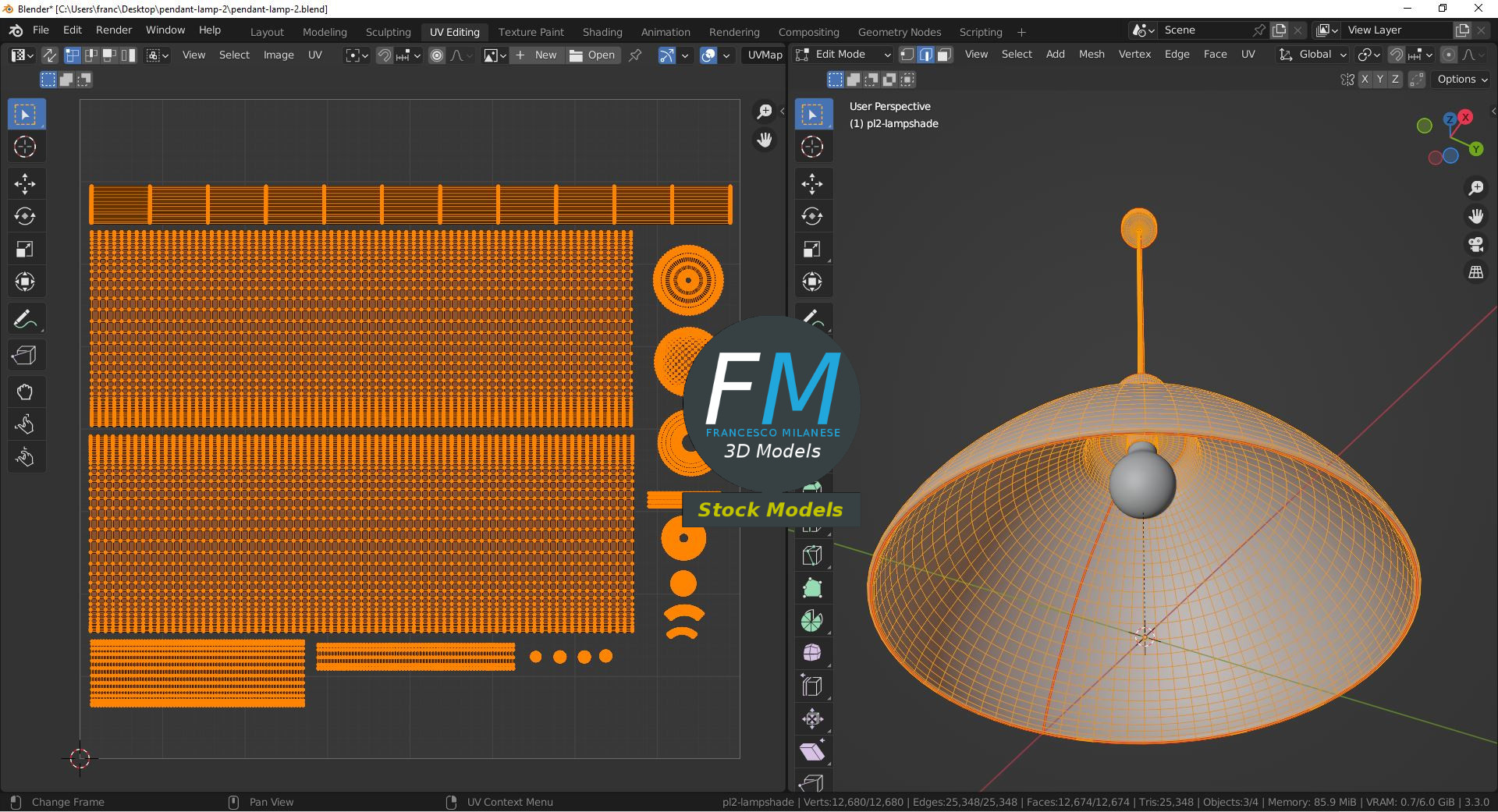Click the Toggle Camera View icon
This screenshot has width=1498, height=812.
coord(1475,244)
